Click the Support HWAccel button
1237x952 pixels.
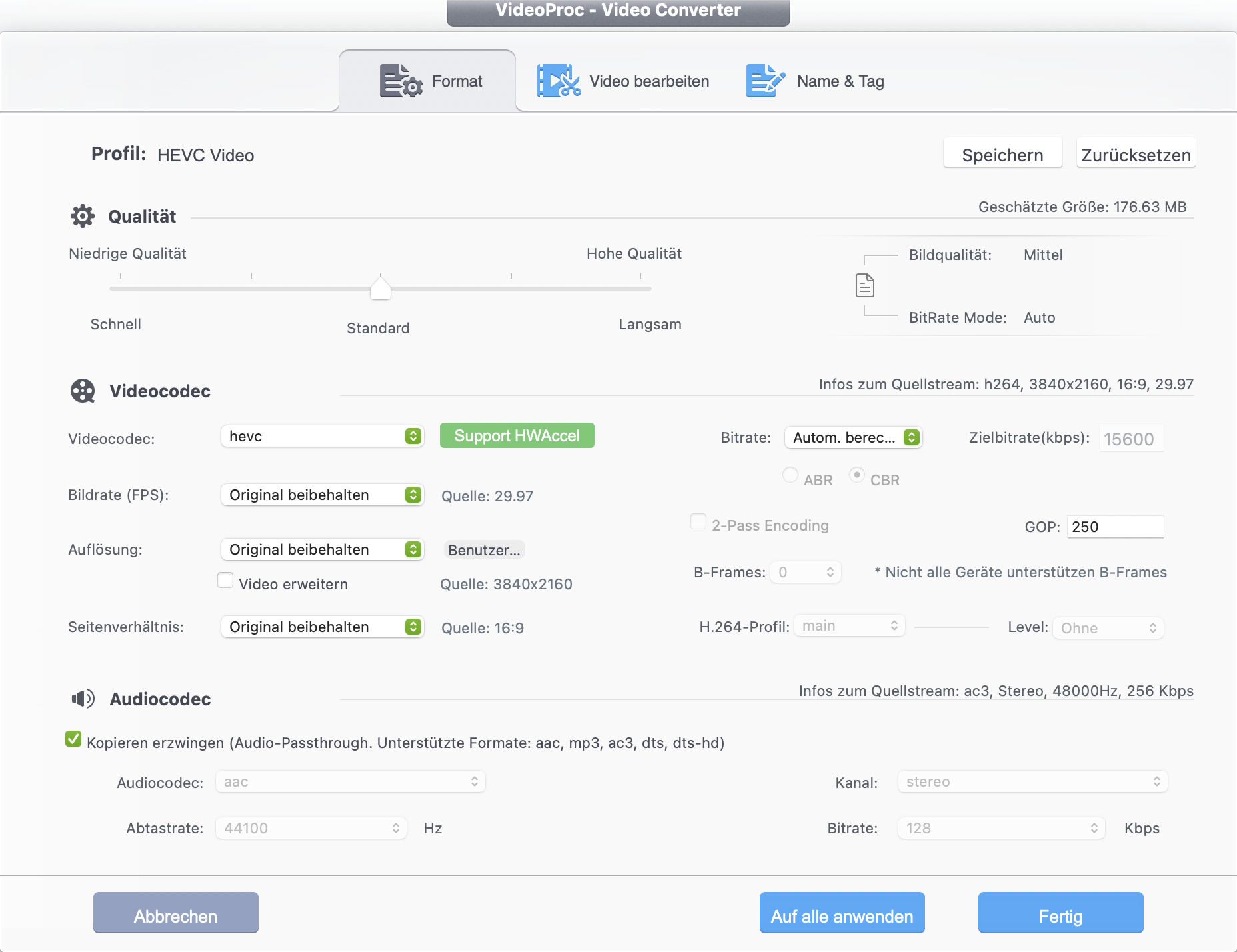(517, 436)
